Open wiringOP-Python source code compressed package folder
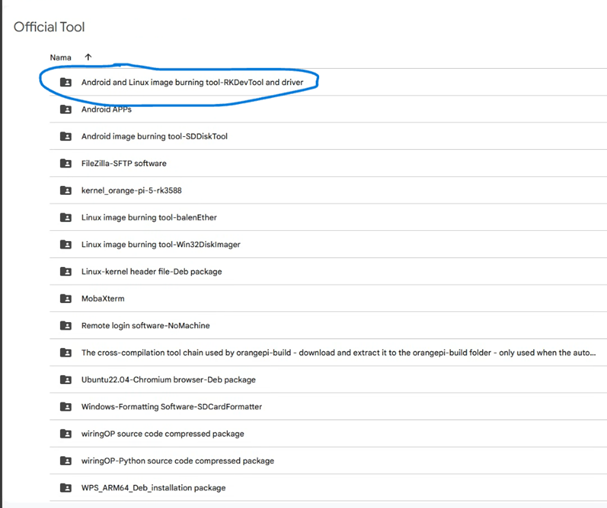607x508 pixels. (177, 461)
